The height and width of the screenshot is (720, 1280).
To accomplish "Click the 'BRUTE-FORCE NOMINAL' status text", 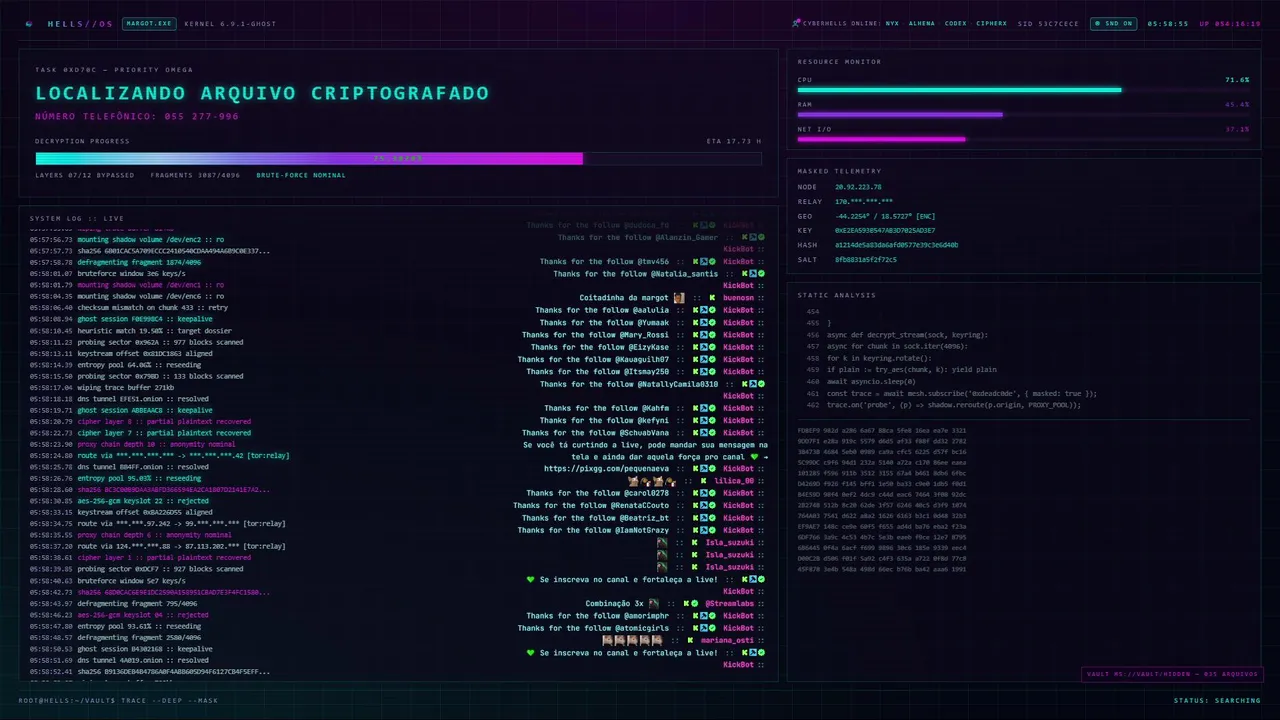I will (x=301, y=175).
